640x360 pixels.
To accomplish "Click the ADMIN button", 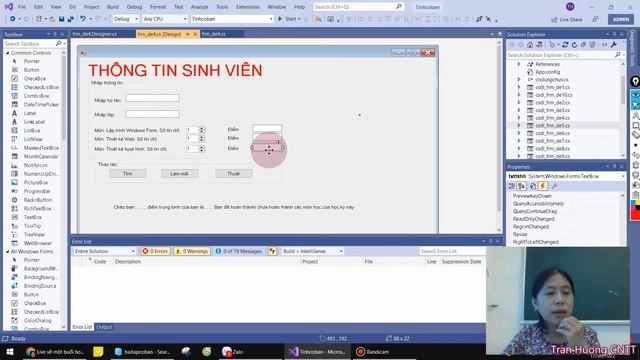I will [621, 19].
